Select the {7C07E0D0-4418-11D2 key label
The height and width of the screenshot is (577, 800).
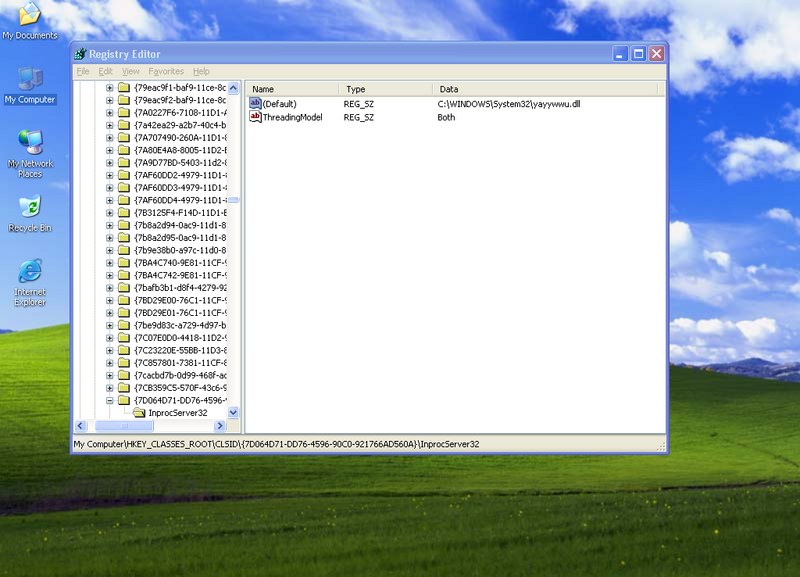pyautogui.click(x=181, y=338)
